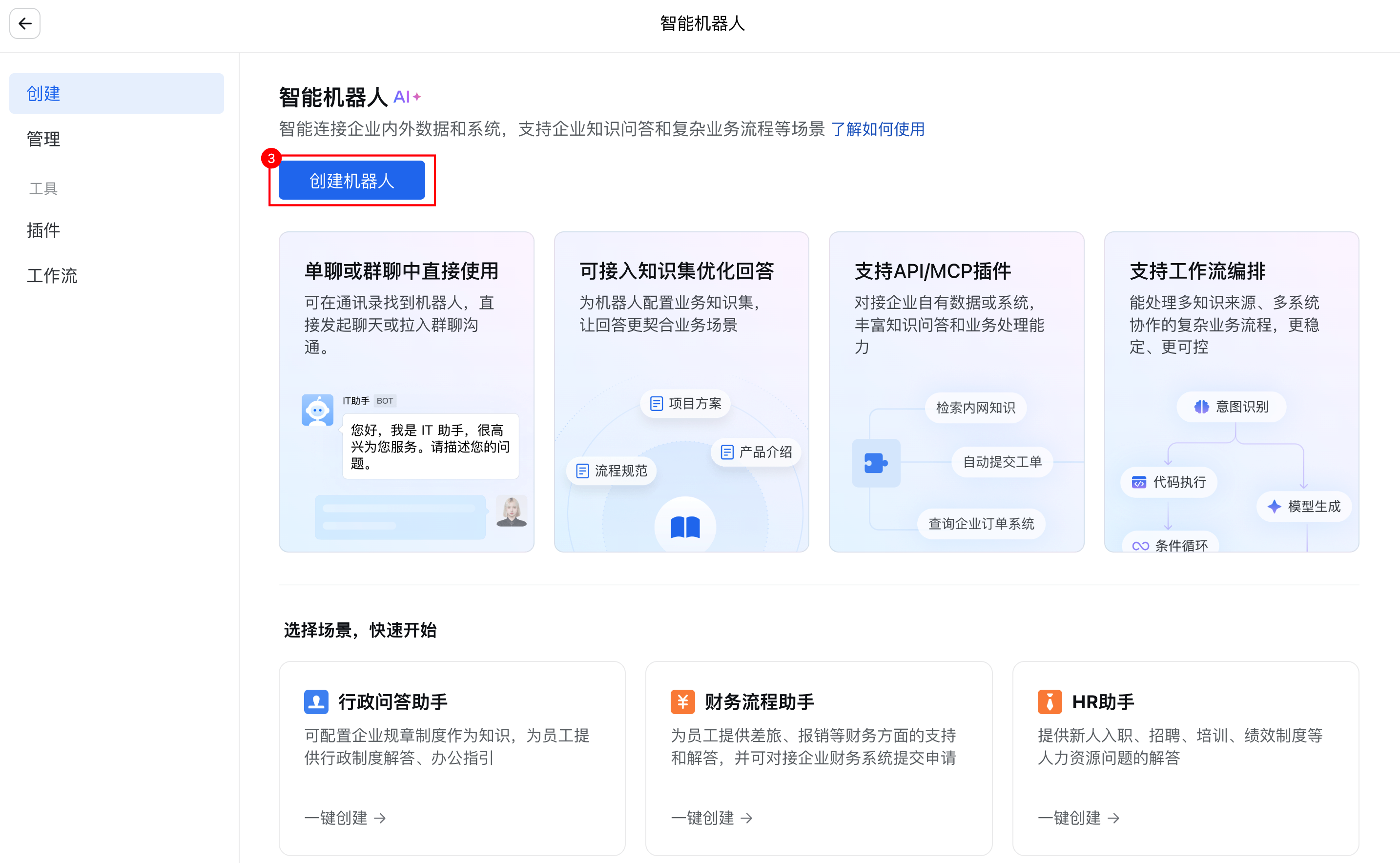1400x863 pixels.
Task: Open the 了解如何使用 link
Action: 878,129
